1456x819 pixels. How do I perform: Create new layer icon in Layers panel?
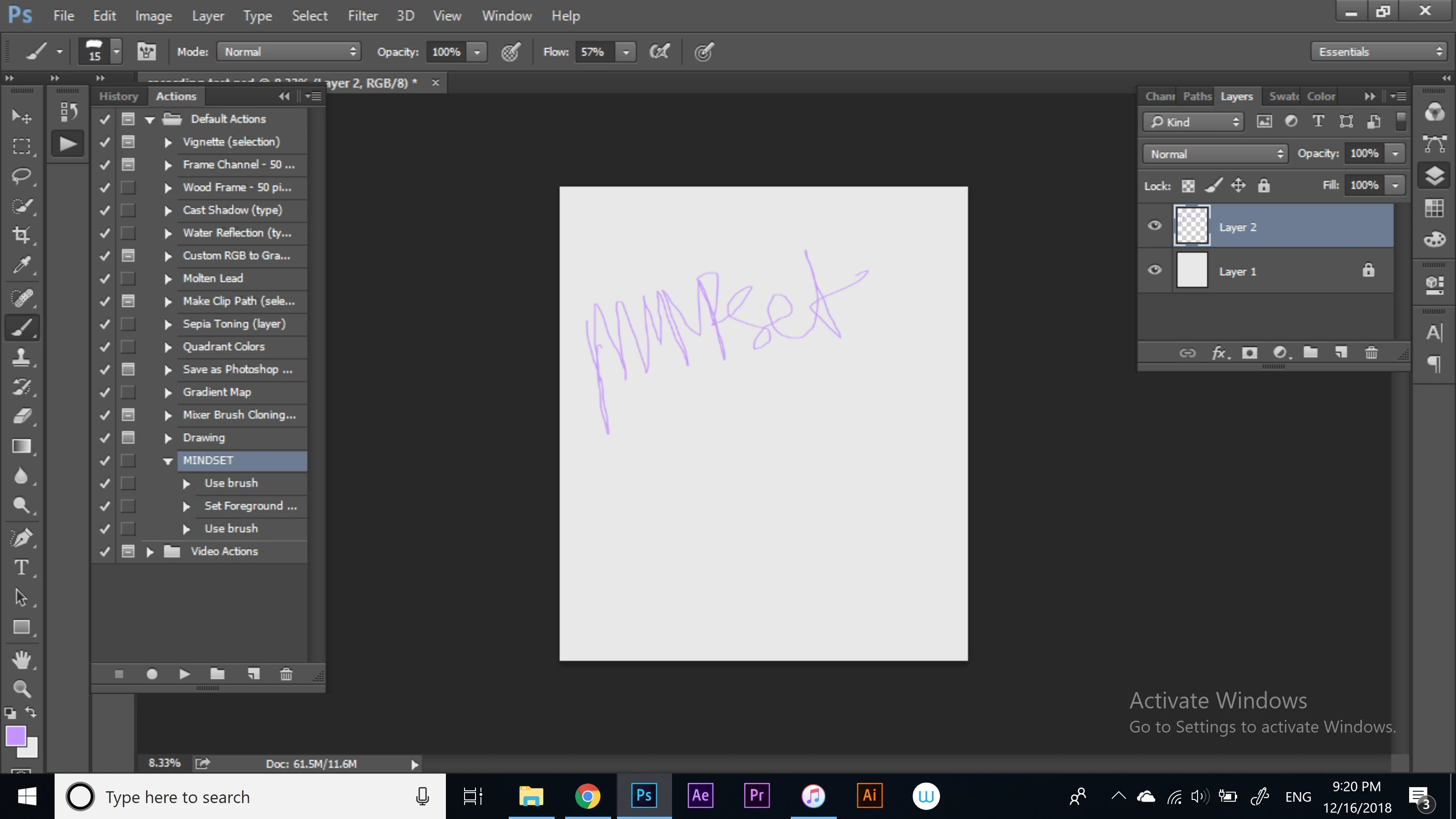click(1341, 353)
